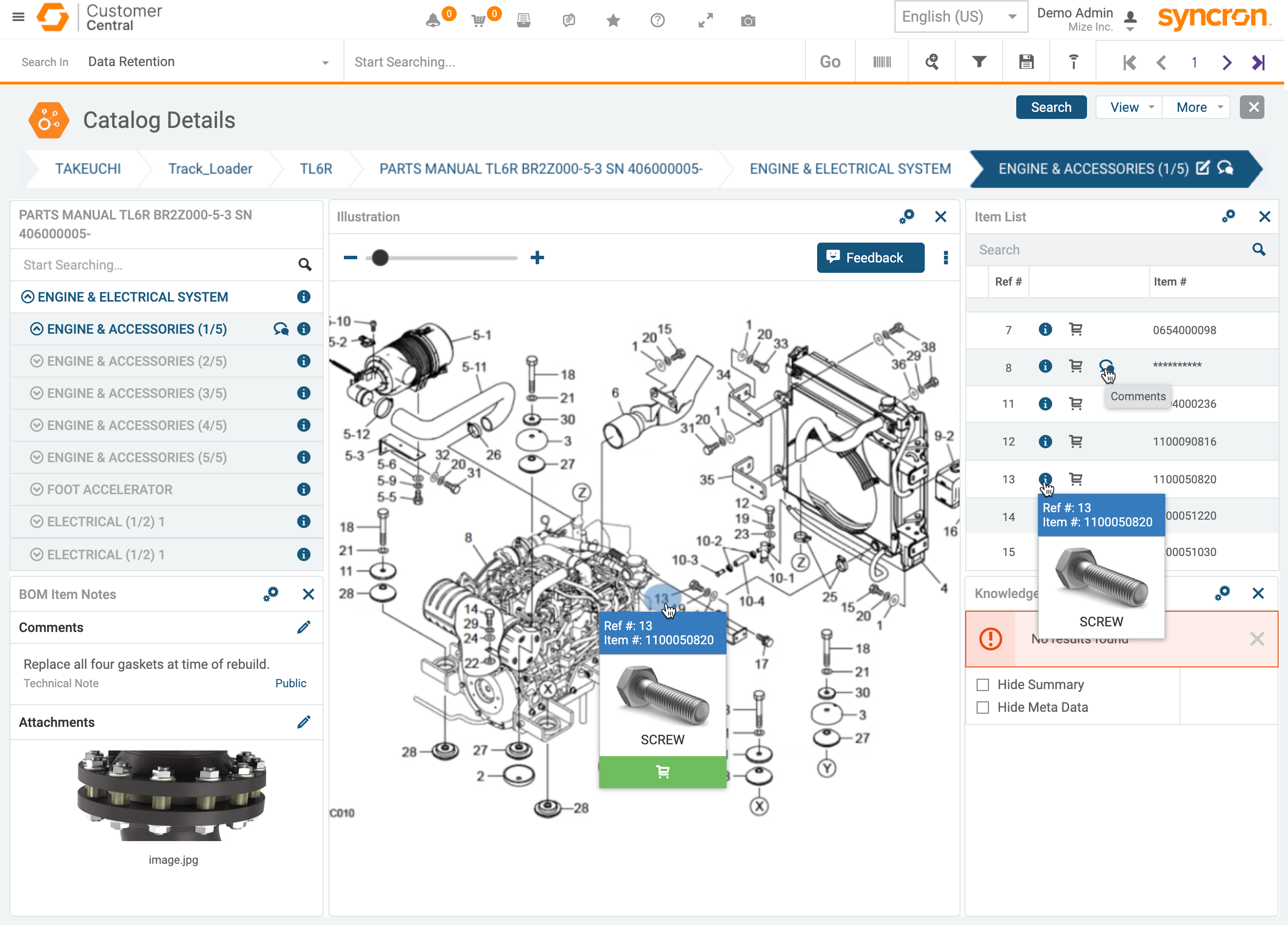Go to the first page arrow
Screen dimensions: 1288x927
(x=1129, y=62)
